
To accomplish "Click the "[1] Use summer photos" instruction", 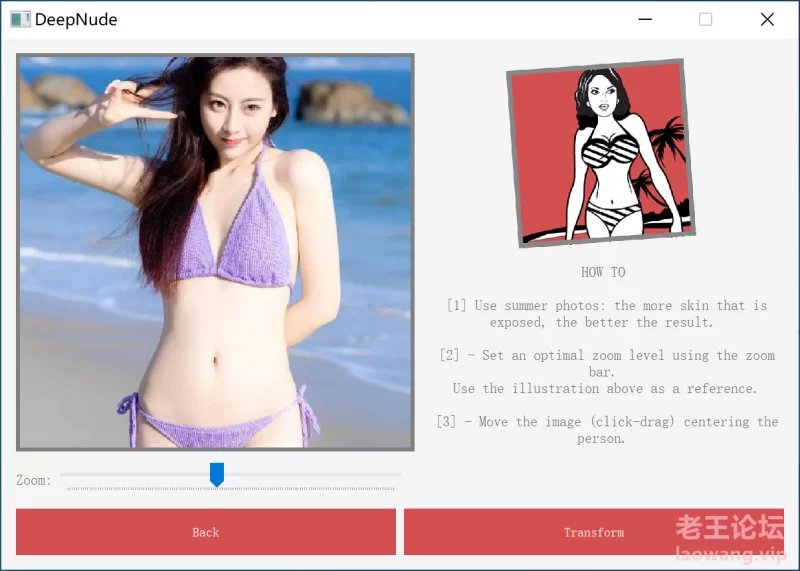I will [x=606, y=314].
